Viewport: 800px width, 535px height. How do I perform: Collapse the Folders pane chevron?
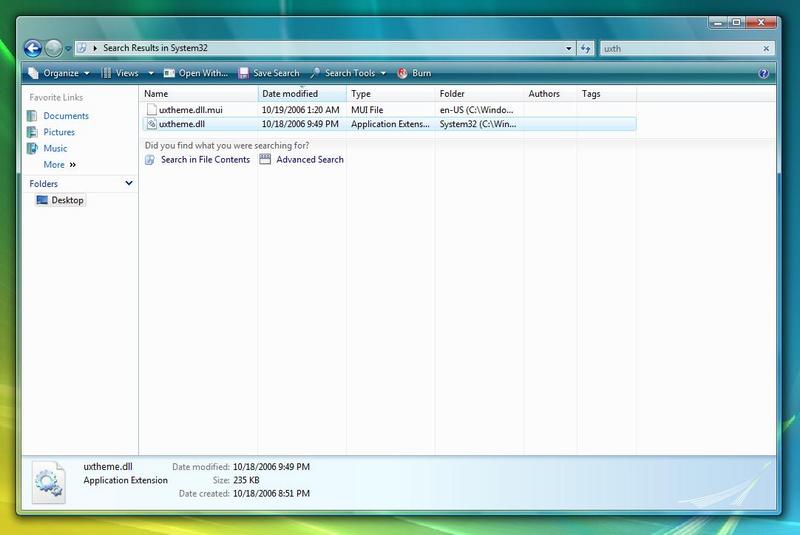pyautogui.click(x=129, y=183)
